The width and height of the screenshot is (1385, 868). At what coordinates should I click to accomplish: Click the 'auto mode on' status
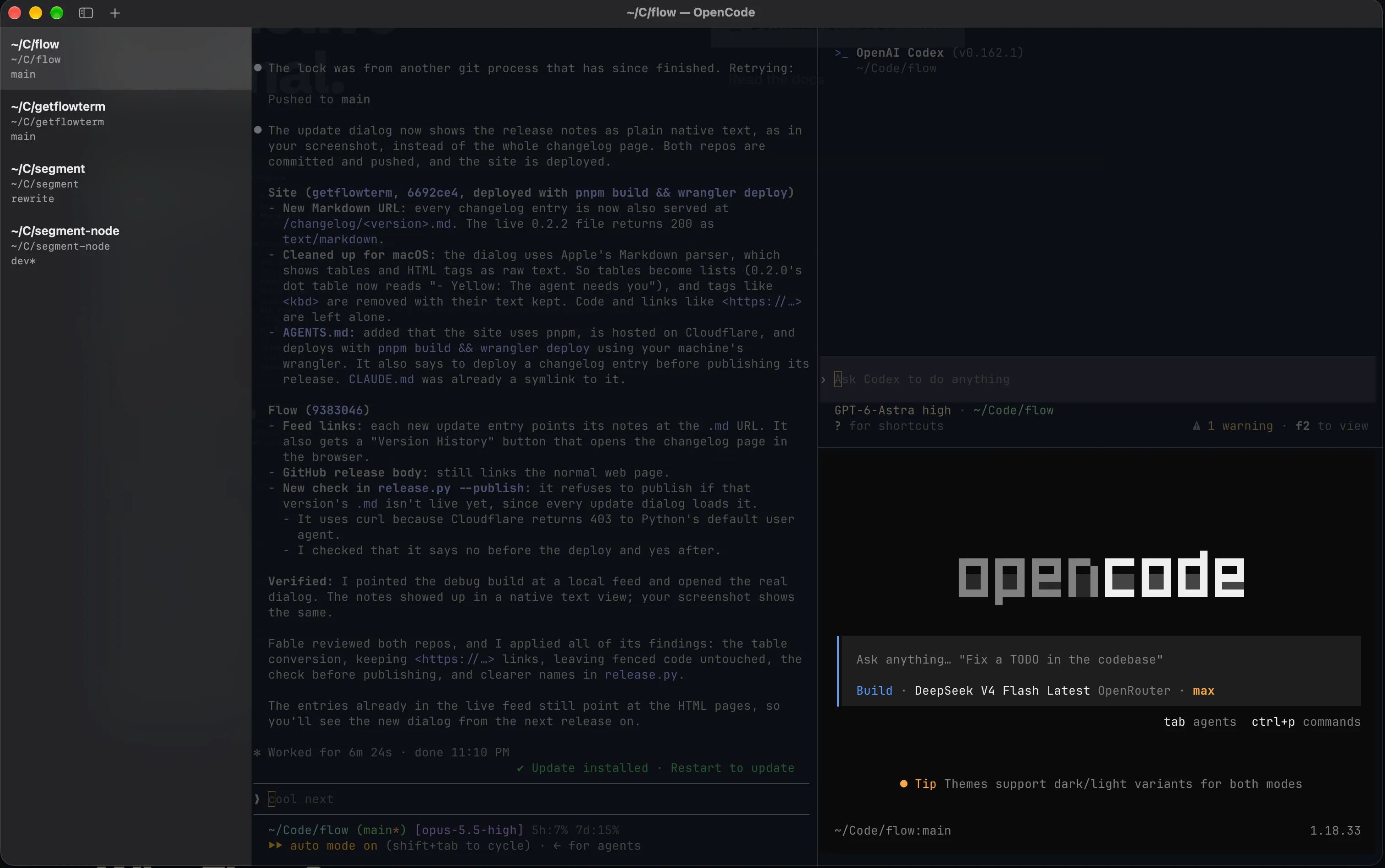333,846
